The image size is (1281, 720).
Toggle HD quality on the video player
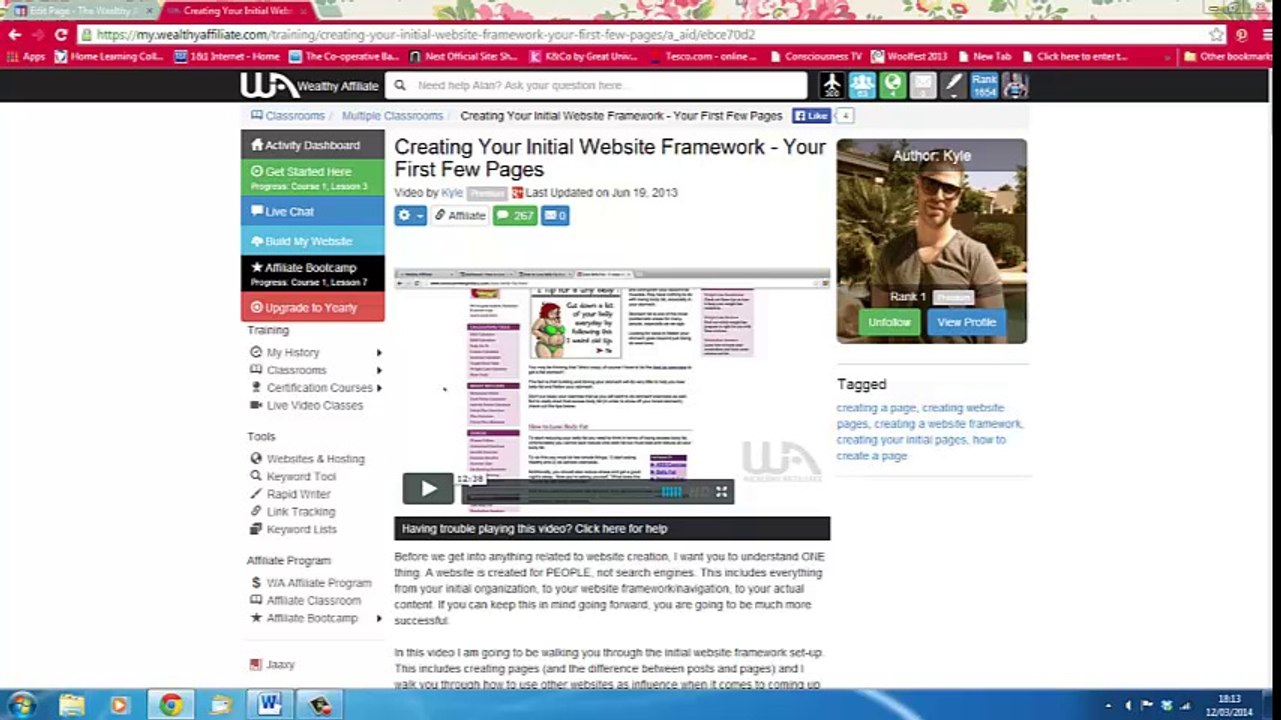point(699,492)
